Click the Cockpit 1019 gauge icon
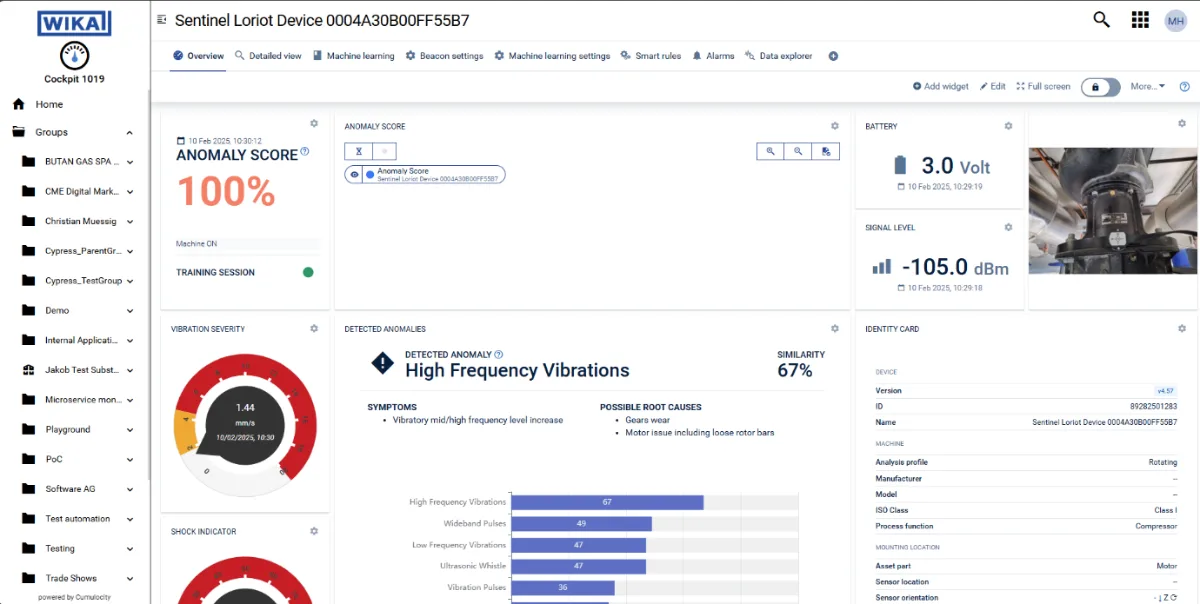The image size is (1200, 604). tap(74, 55)
